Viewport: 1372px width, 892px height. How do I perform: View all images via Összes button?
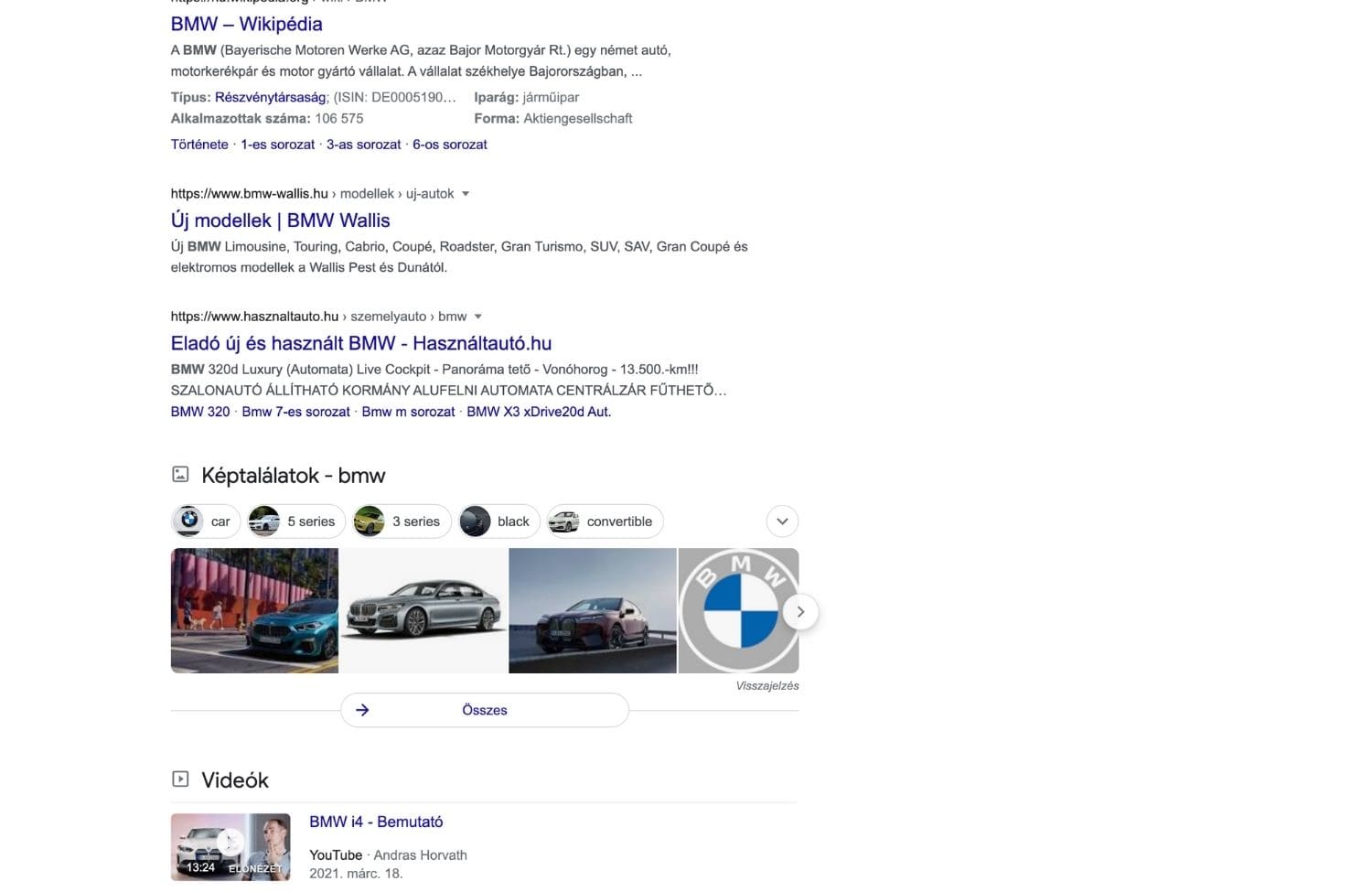coord(485,710)
